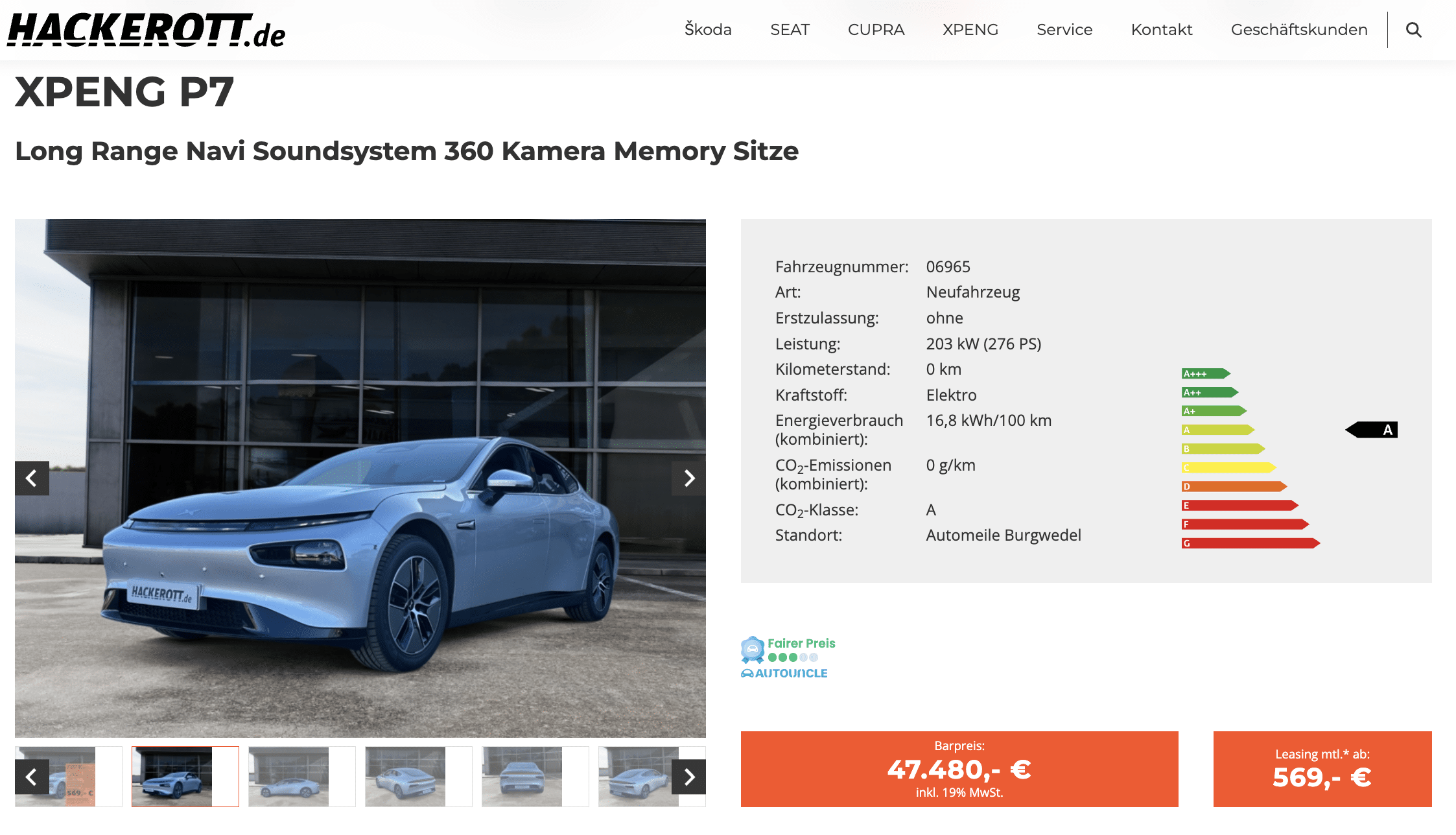
Task: Open the XPENG menu item
Action: click(x=970, y=30)
